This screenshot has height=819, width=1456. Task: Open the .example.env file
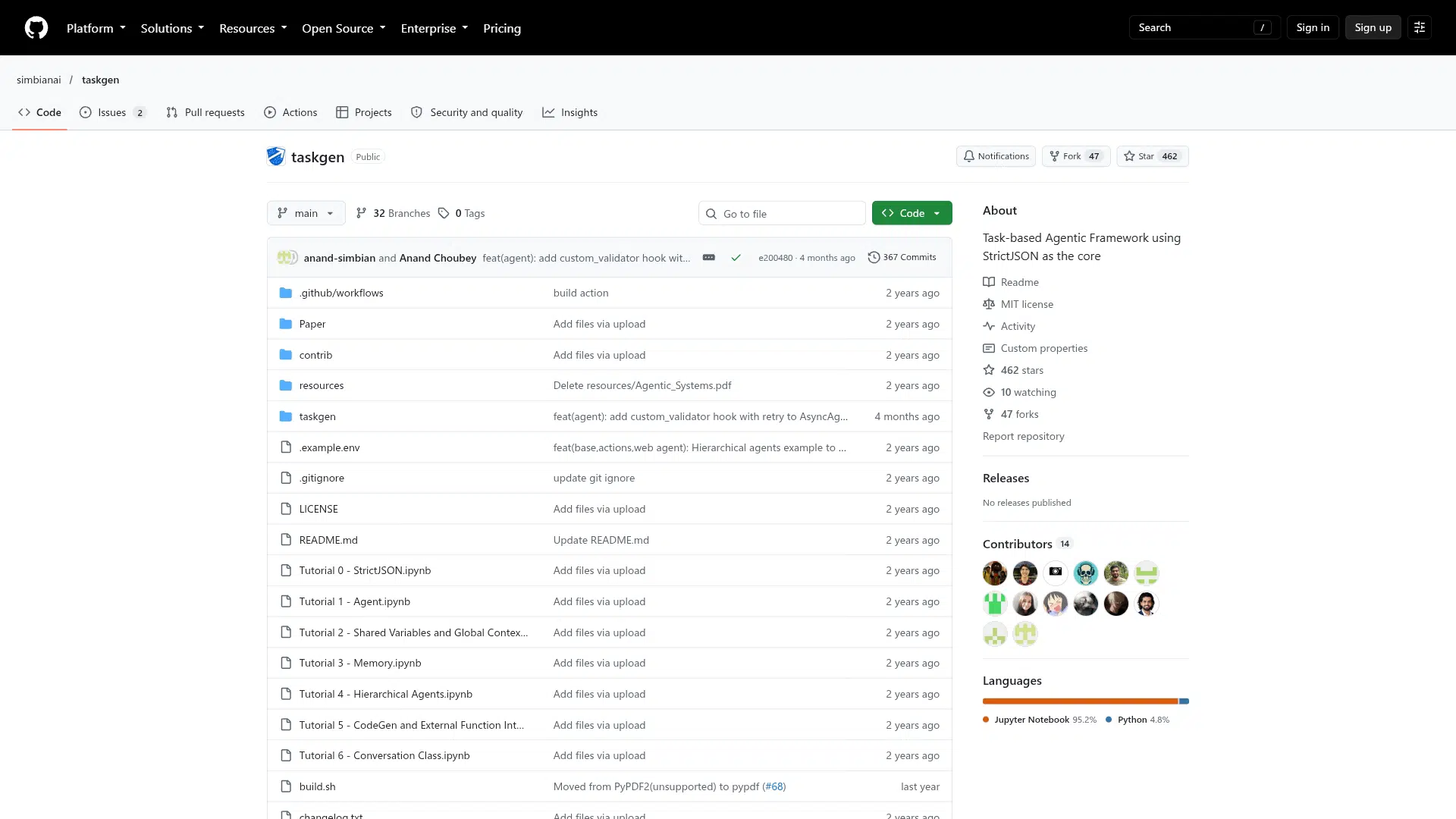(x=329, y=447)
